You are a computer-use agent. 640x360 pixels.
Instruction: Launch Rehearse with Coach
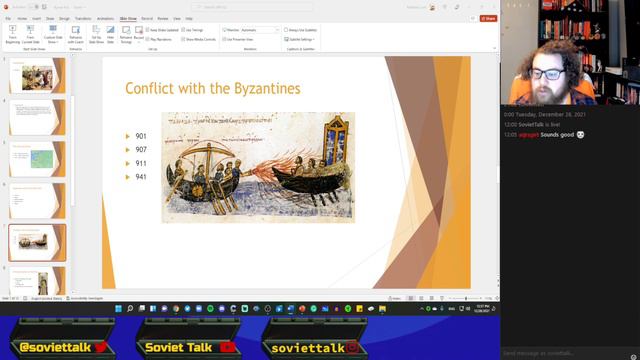pyautogui.click(x=76, y=35)
